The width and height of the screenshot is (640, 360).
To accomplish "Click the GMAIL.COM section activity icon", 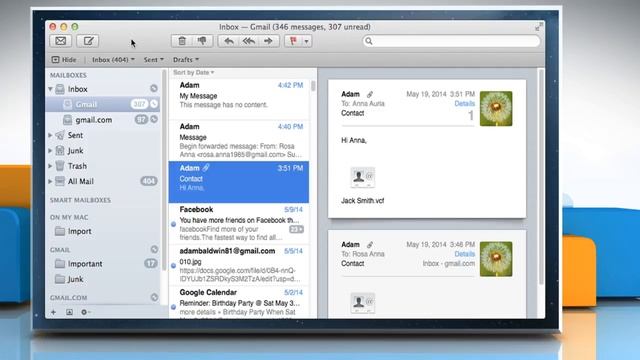I will pos(154,298).
